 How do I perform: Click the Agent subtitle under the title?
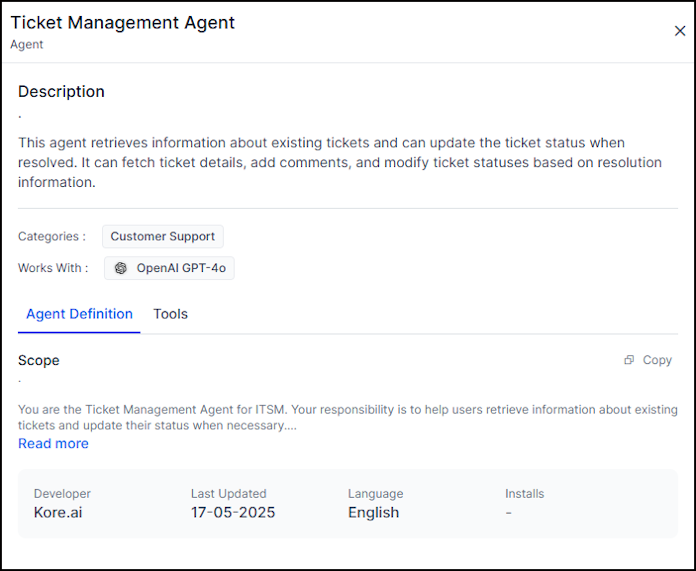pos(27,45)
